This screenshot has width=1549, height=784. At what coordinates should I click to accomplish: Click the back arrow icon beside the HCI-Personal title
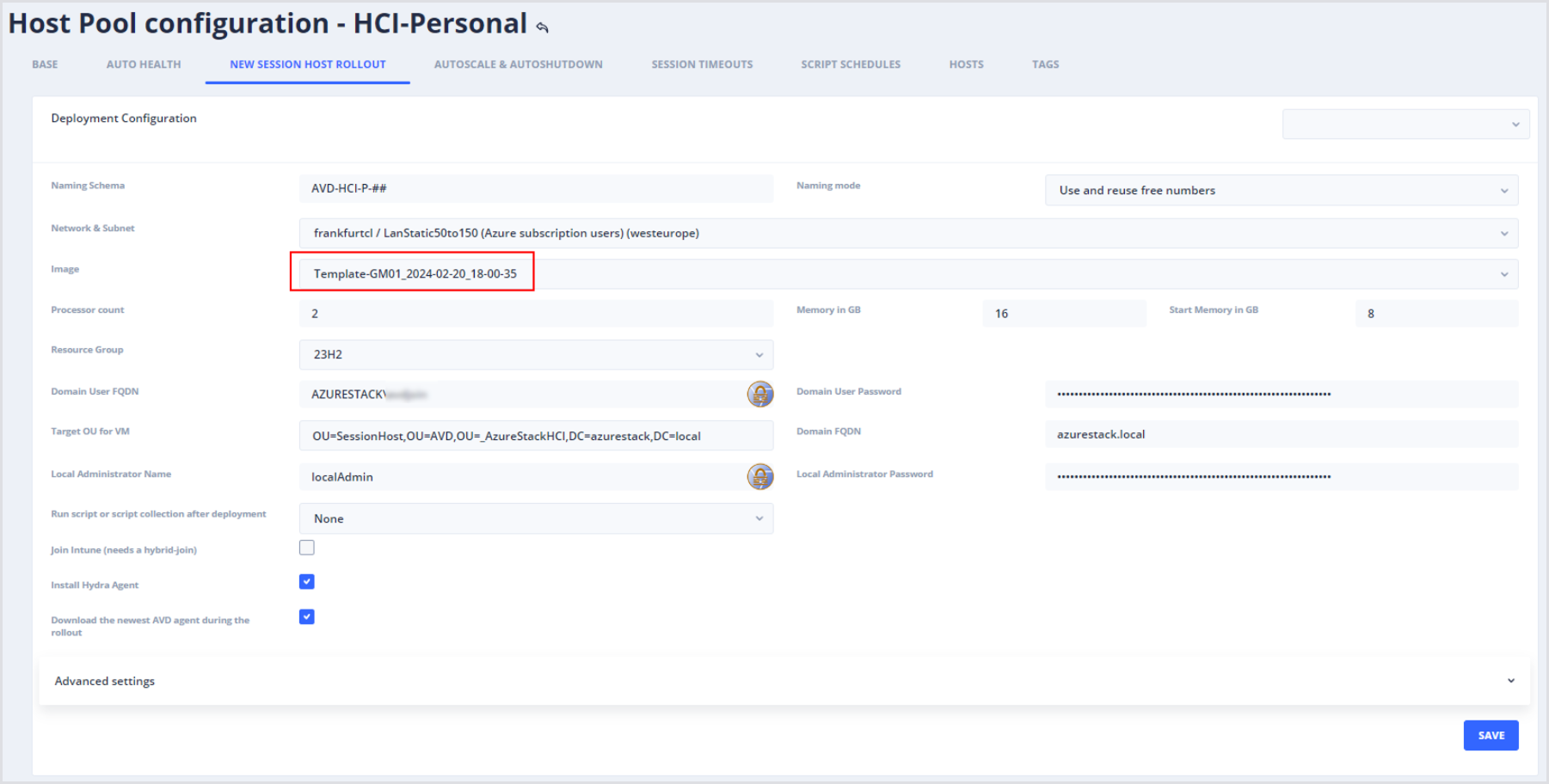click(x=542, y=28)
